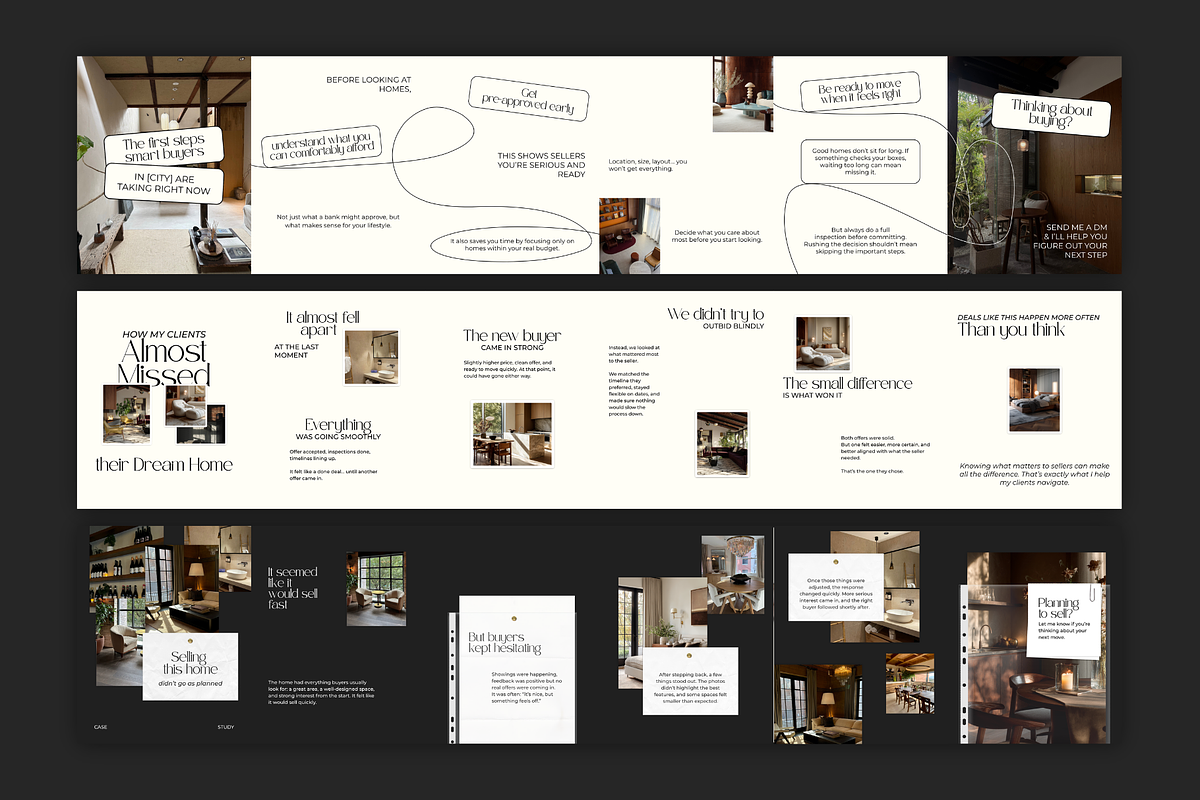
Task: Click the 'Everything' script heading
Action: click(x=338, y=425)
